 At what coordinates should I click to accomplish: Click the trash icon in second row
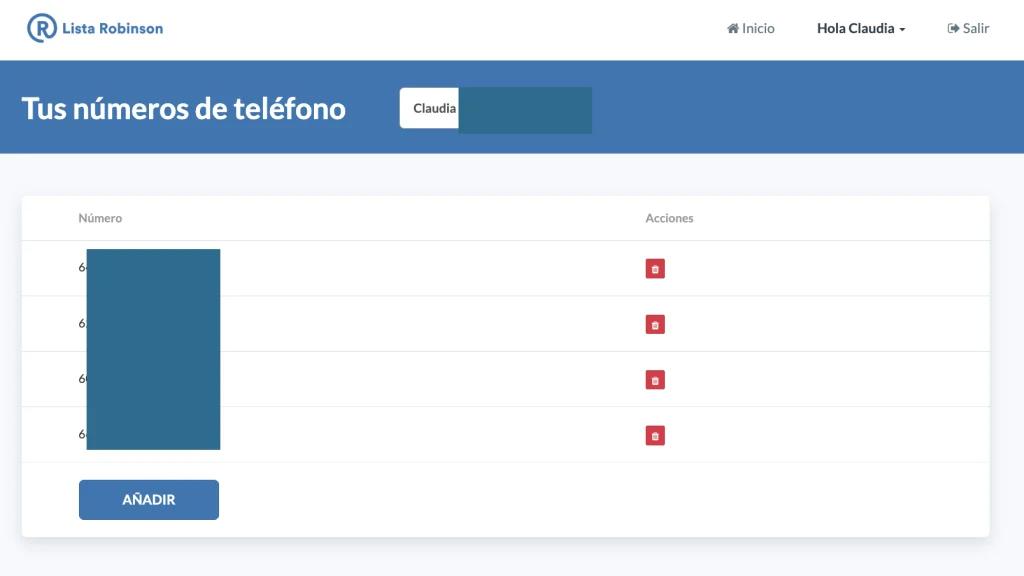point(655,324)
